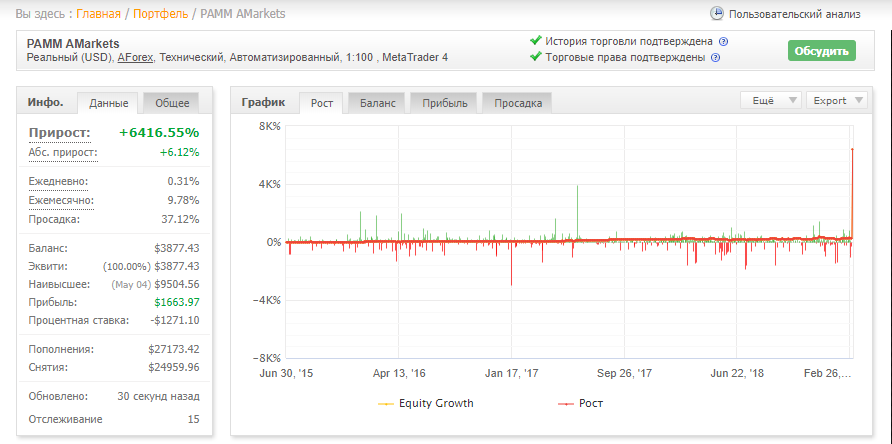Screen dimensions: 892x444
Task: Click the Абс. прирост label
Action: (63, 153)
